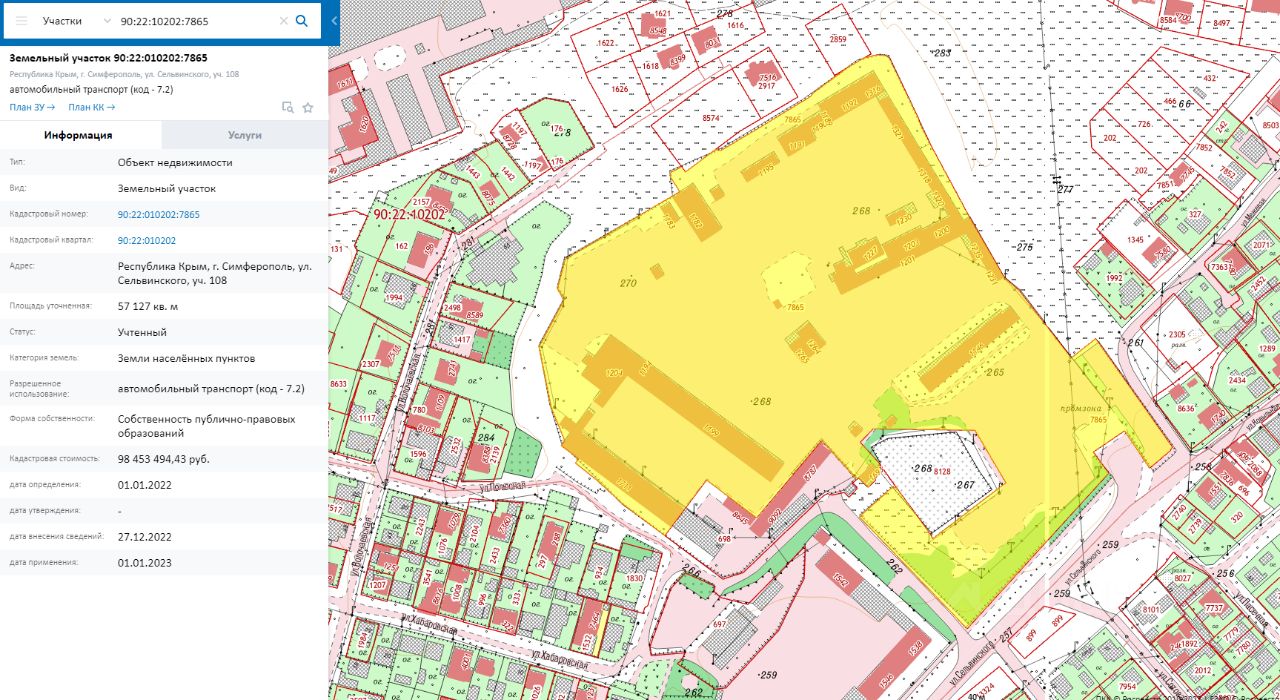Click parcel 1626 on the map
This screenshot has height=700, width=1280.
coord(620,89)
